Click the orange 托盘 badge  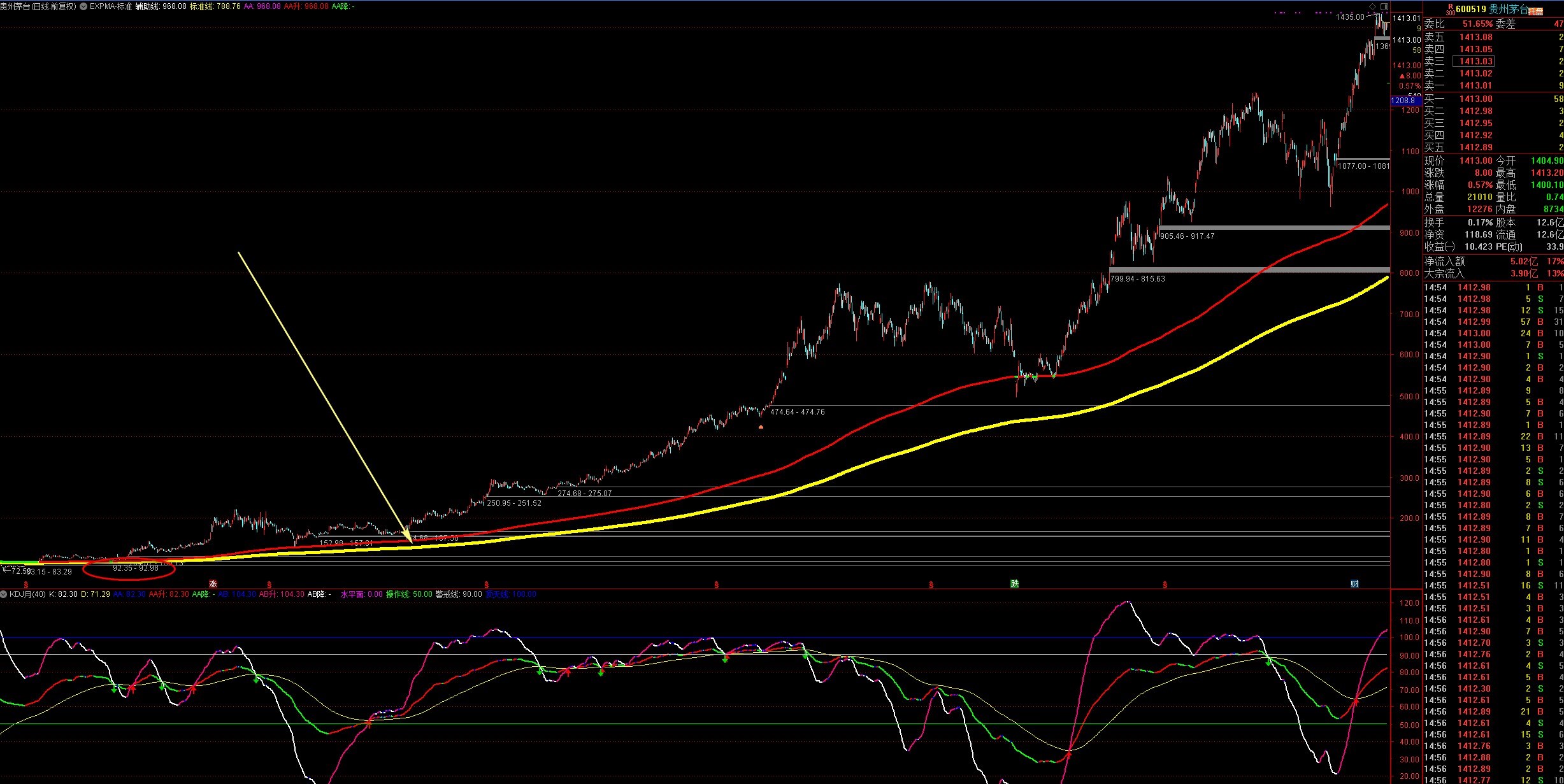coord(1536,11)
